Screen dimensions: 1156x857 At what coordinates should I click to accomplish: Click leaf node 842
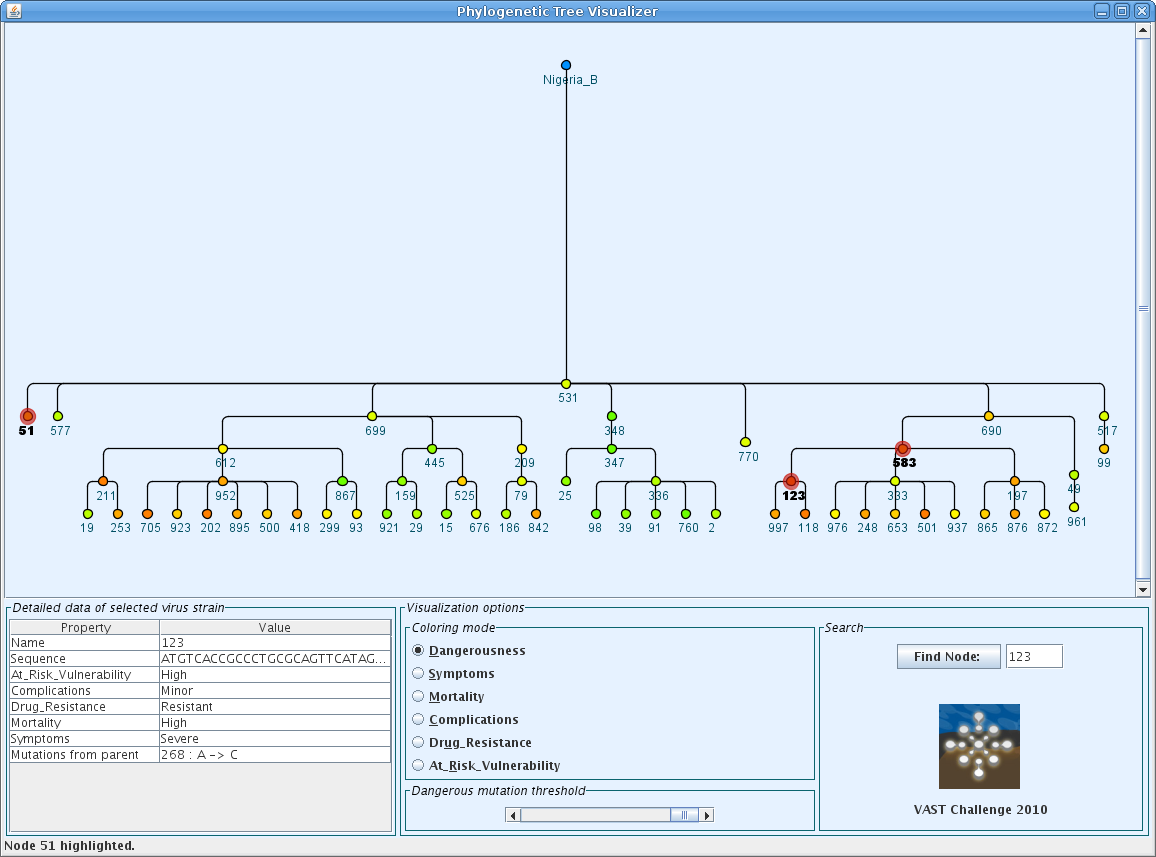coord(536,514)
